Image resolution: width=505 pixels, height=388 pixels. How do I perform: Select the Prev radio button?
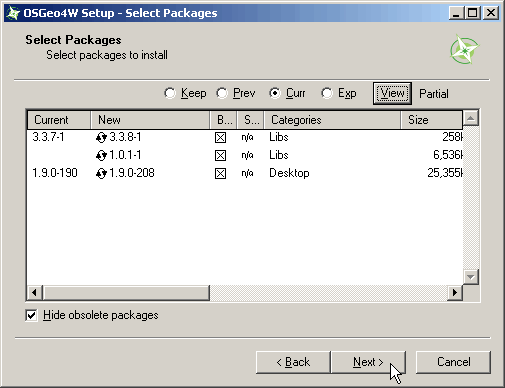click(222, 93)
